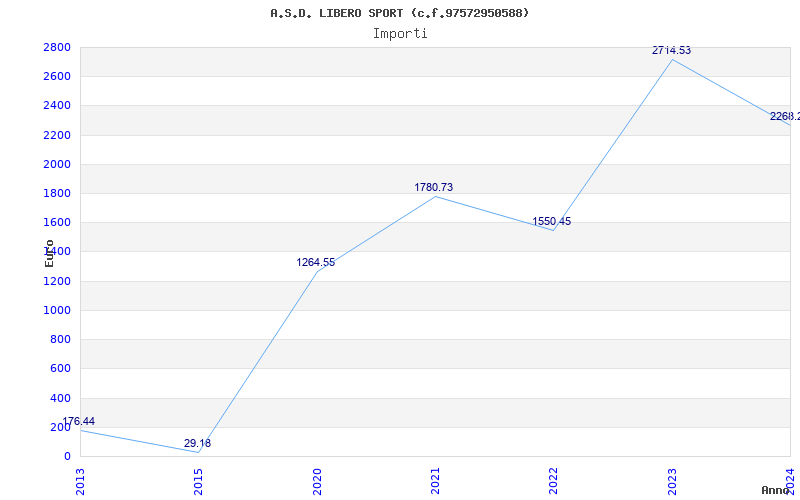Image resolution: width=800 pixels, height=500 pixels.
Task: Click the 2022 x-axis year label
Action: [x=554, y=482]
